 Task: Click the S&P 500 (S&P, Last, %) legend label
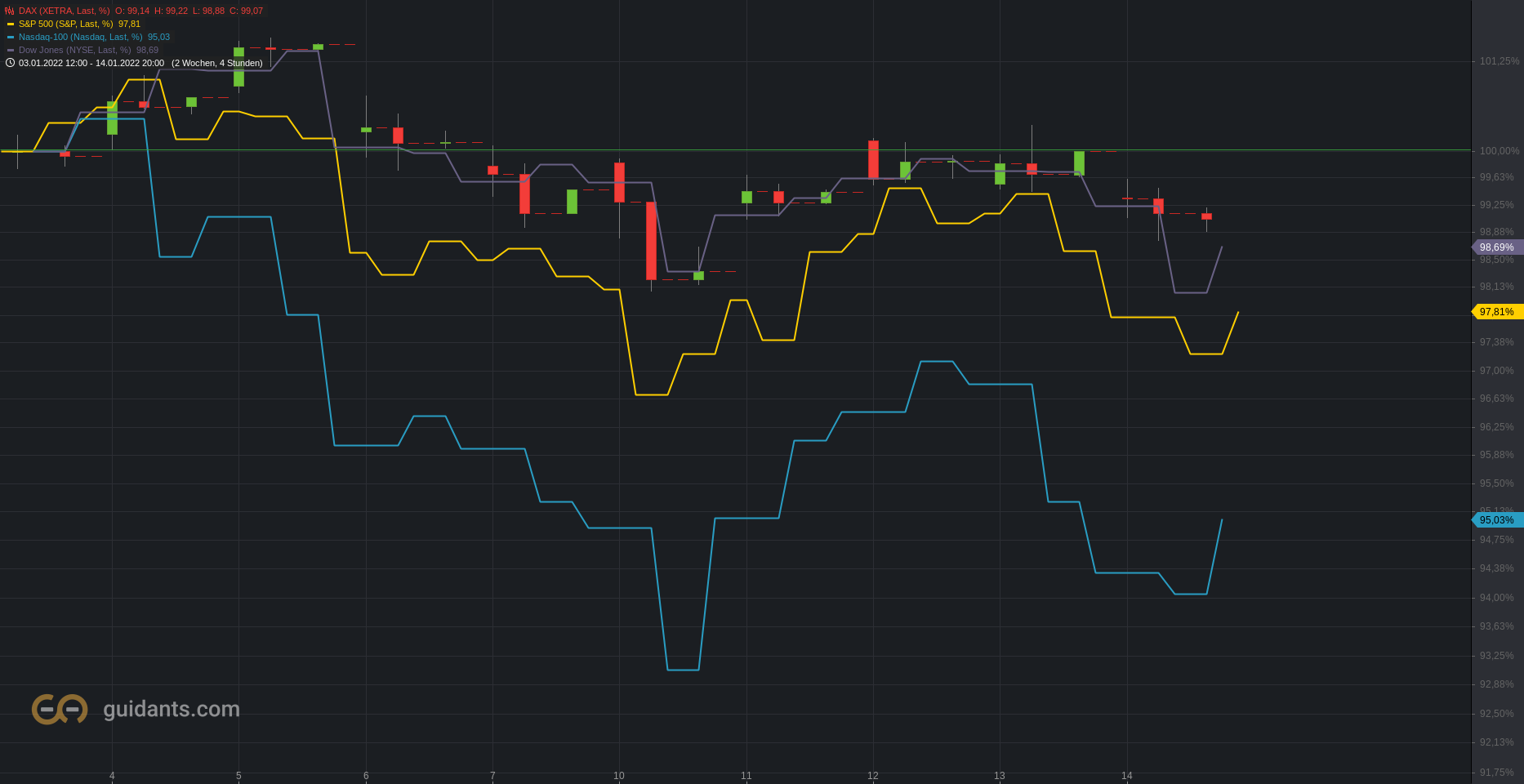coord(65,24)
